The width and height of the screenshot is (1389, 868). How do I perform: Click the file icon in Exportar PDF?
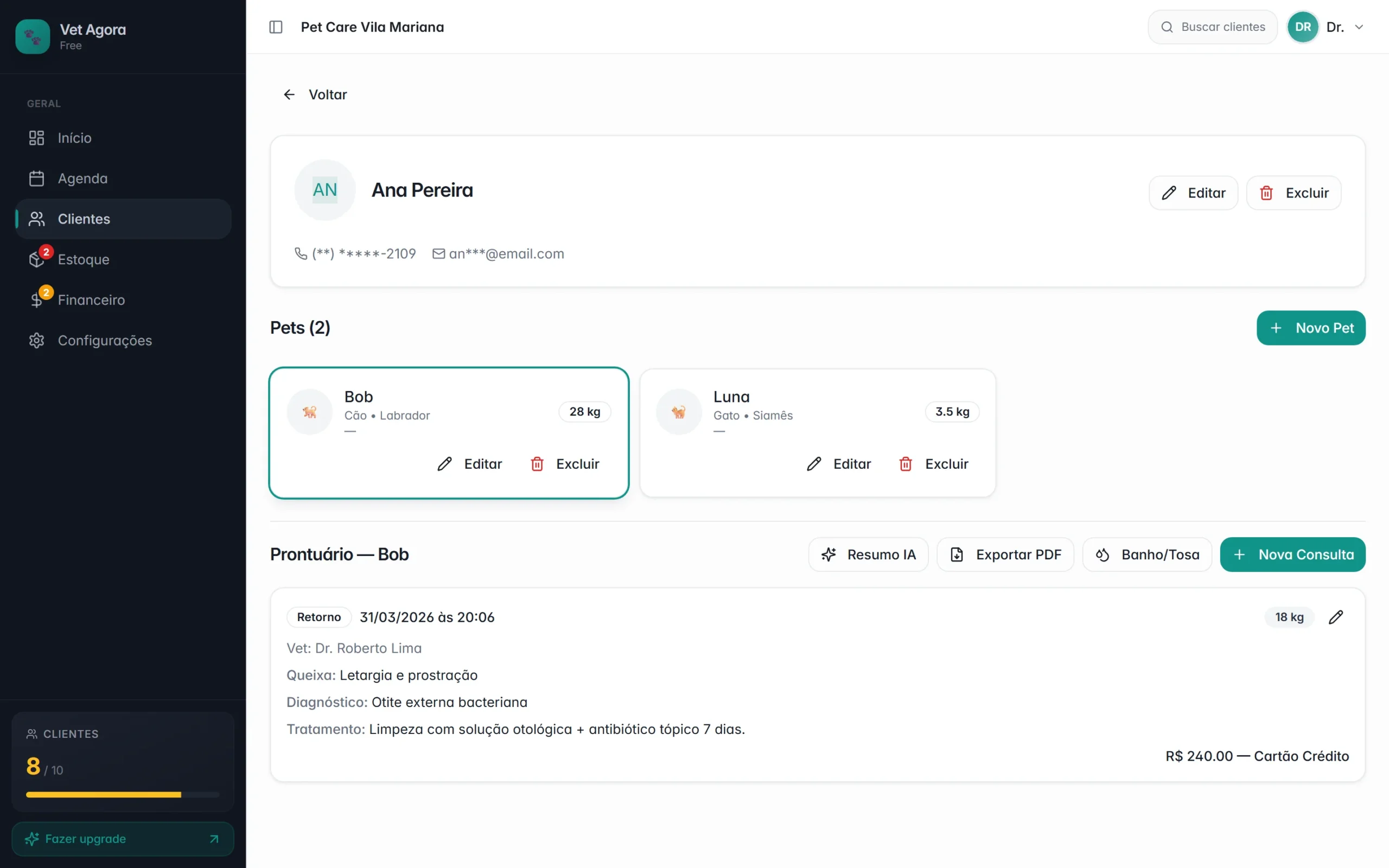pos(957,554)
